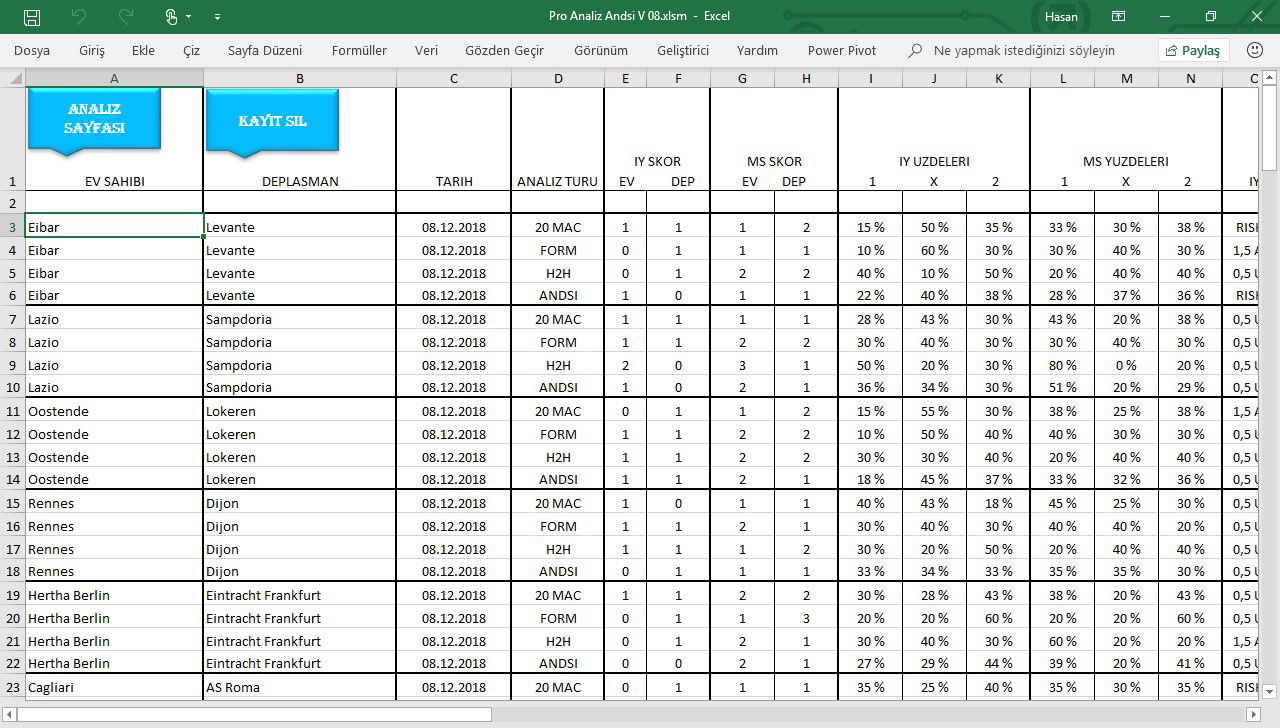The width and height of the screenshot is (1280, 728).
Task: Open the Veri tab
Action: [426, 50]
